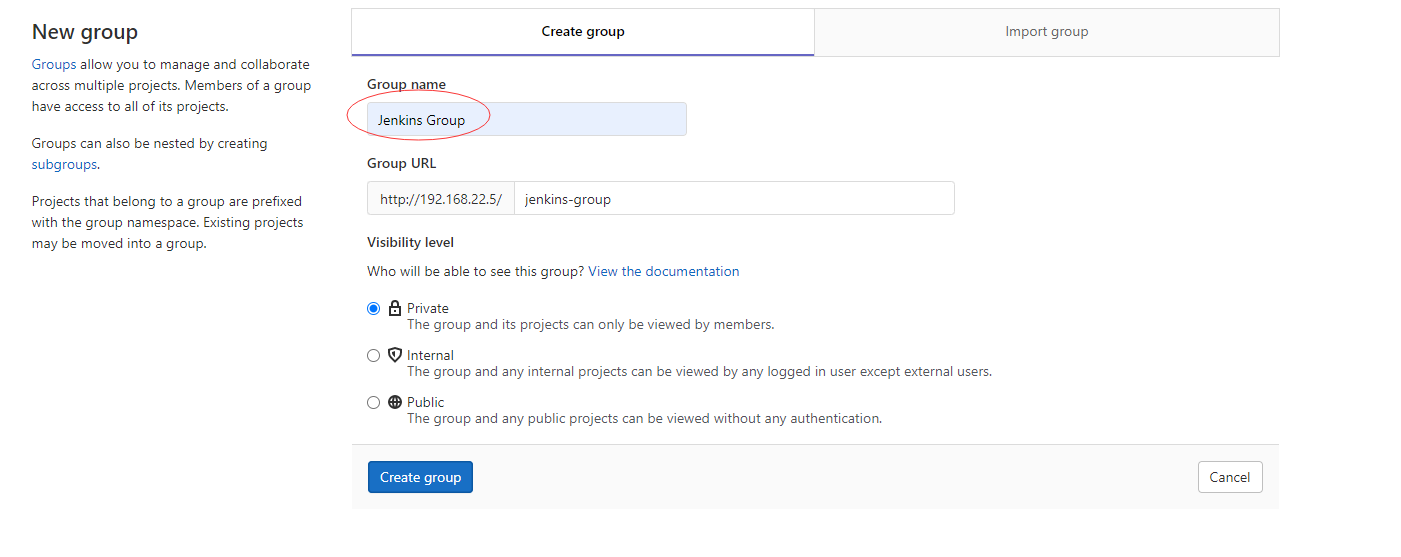
Task: Click the shield icon beside Internal
Action: click(x=394, y=355)
